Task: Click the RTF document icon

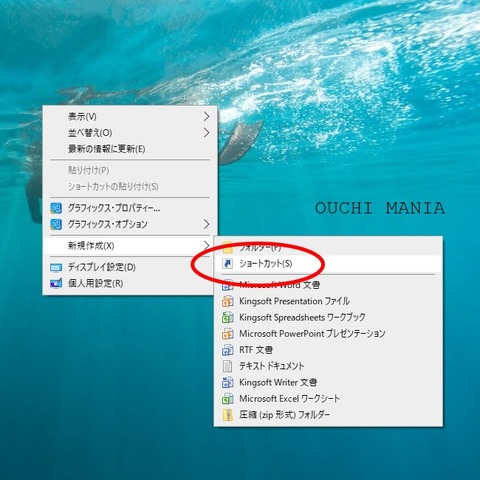Action: (x=228, y=350)
